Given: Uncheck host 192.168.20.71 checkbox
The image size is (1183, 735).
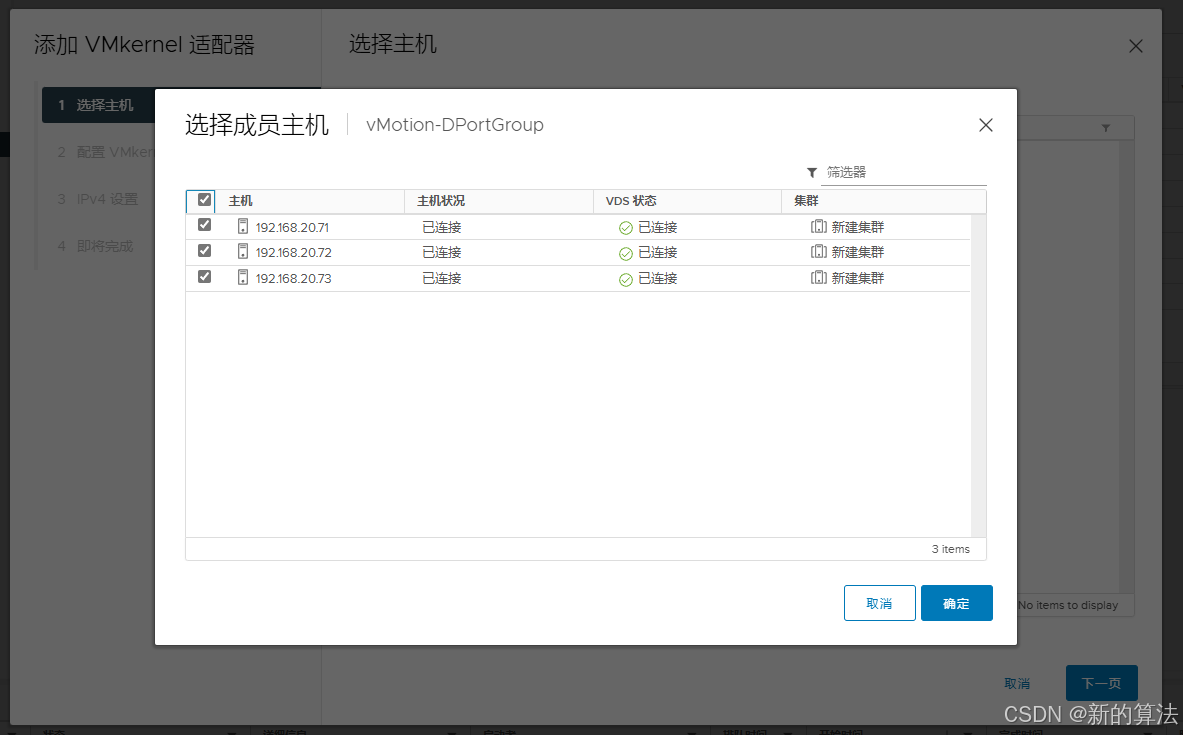Looking at the screenshot, I should coord(204,225).
